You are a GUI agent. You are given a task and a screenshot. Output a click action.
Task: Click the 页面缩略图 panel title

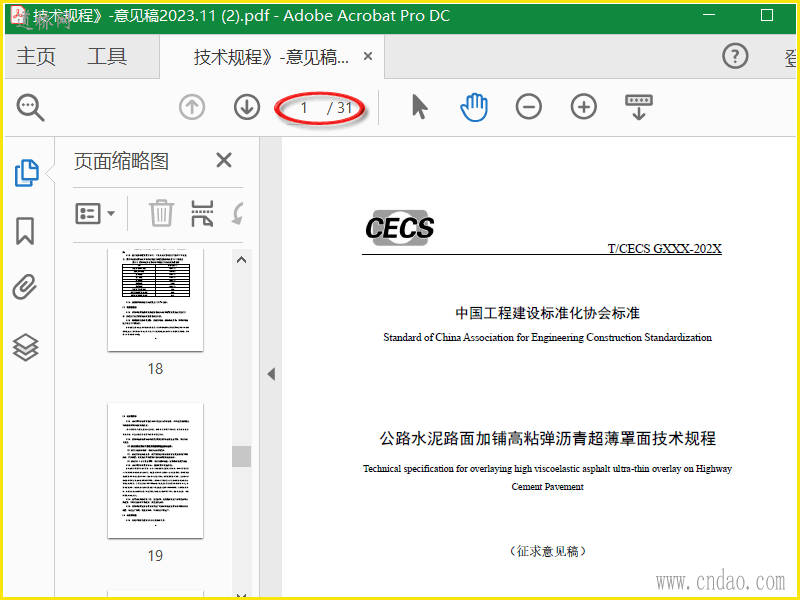tap(121, 161)
